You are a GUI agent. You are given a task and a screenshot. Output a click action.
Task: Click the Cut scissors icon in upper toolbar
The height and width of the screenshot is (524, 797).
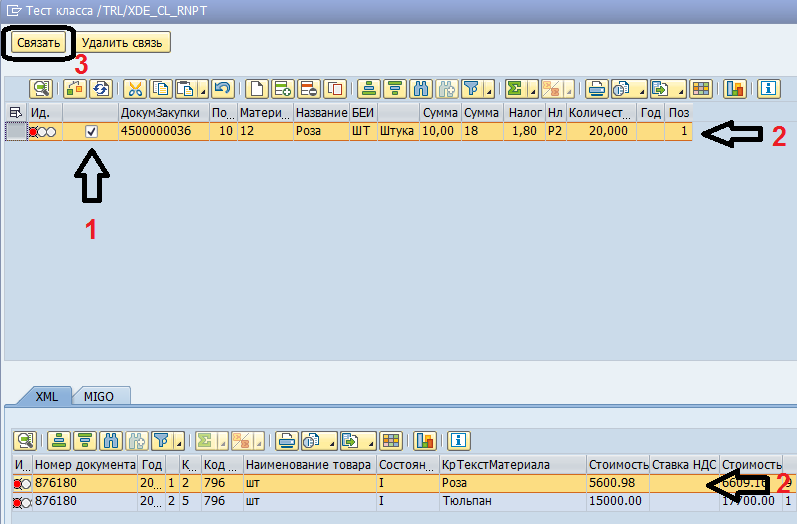(133, 89)
